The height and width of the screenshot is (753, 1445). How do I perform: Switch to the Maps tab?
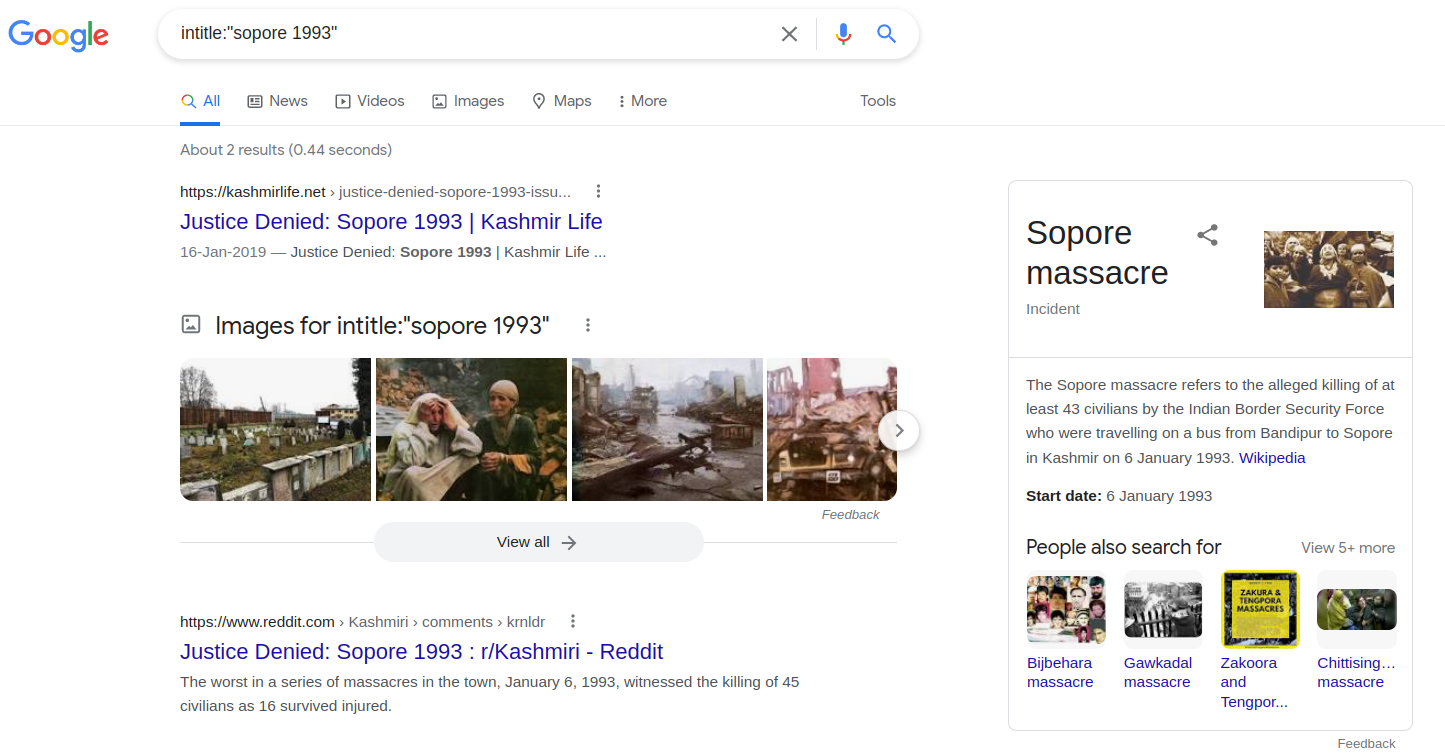pyautogui.click(x=561, y=101)
